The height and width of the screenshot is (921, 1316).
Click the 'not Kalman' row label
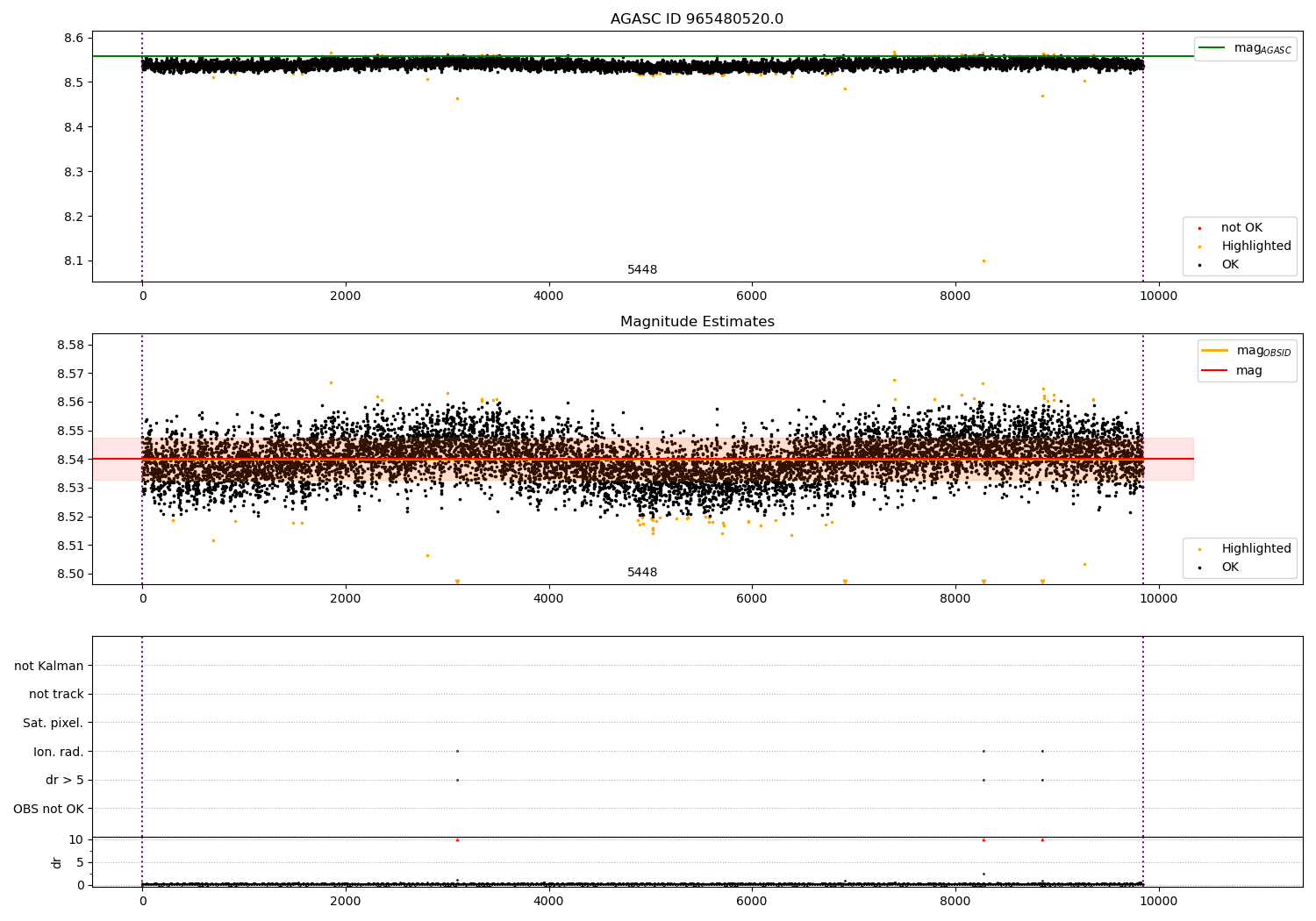(49, 666)
